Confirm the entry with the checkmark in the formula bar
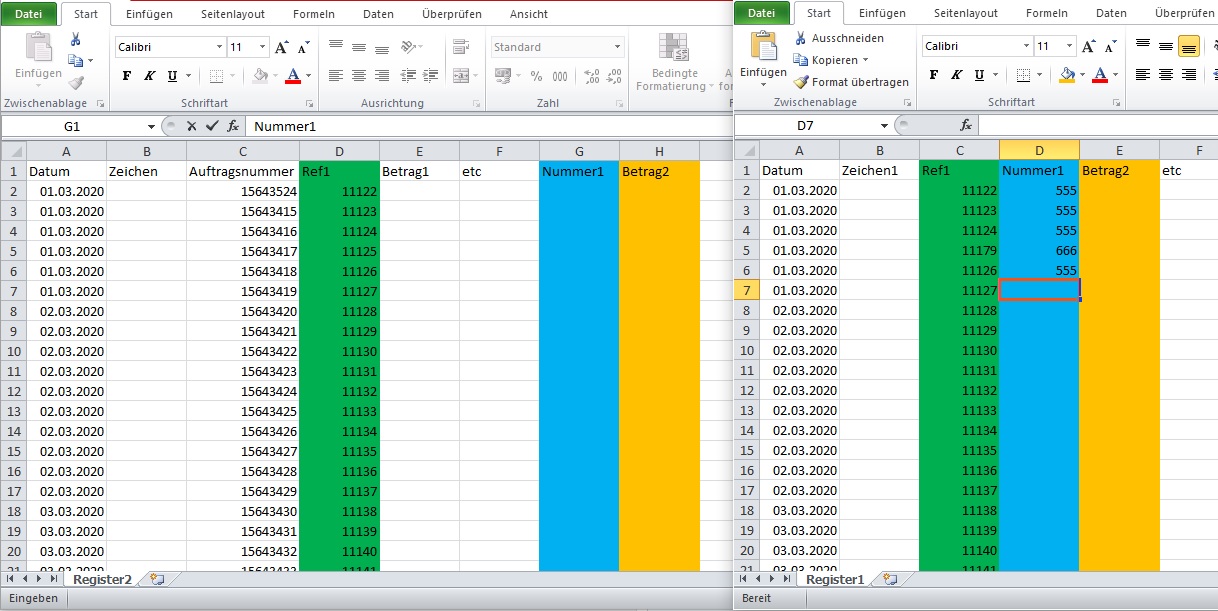This screenshot has width=1218, height=611. (x=212, y=126)
